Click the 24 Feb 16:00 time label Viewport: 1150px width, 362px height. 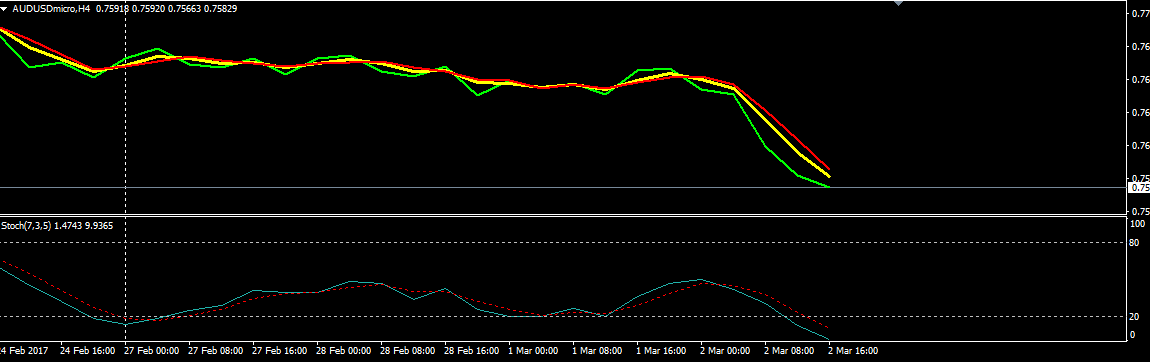pos(87,350)
